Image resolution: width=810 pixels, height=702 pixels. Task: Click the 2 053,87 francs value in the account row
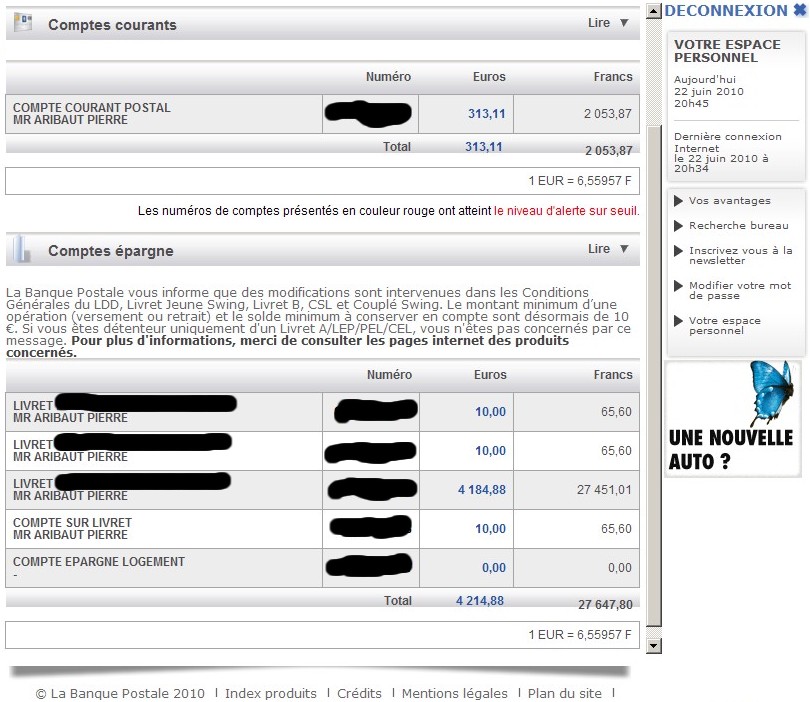click(608, 114)
